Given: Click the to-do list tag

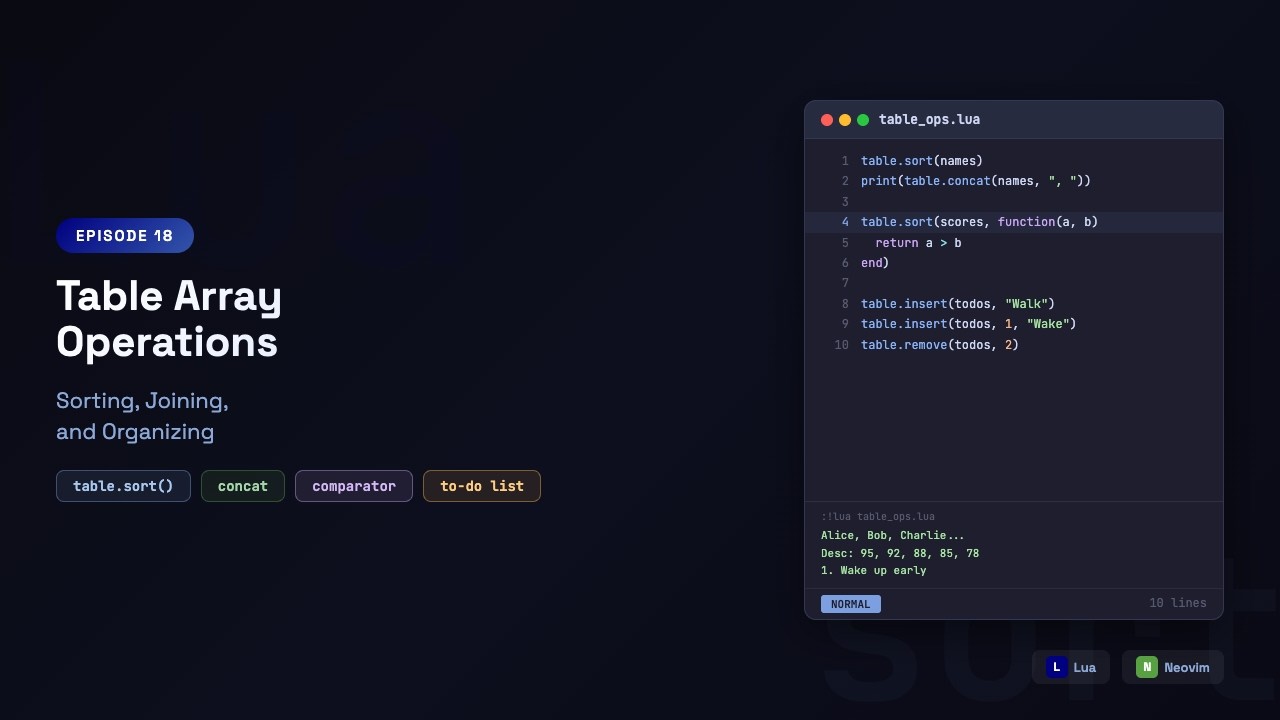Looking at the screenshot, I should [482, 486].
